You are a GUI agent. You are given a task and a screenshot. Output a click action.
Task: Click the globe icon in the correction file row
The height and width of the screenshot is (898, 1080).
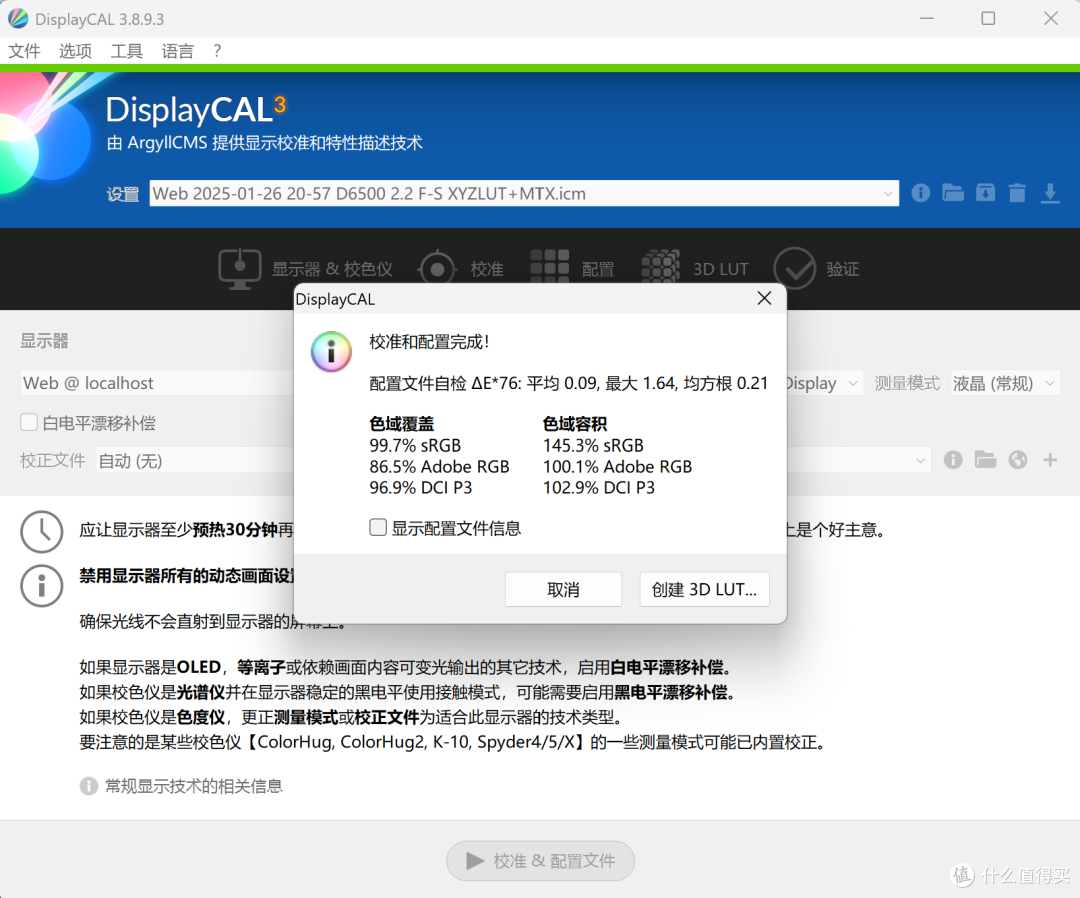1018,460
